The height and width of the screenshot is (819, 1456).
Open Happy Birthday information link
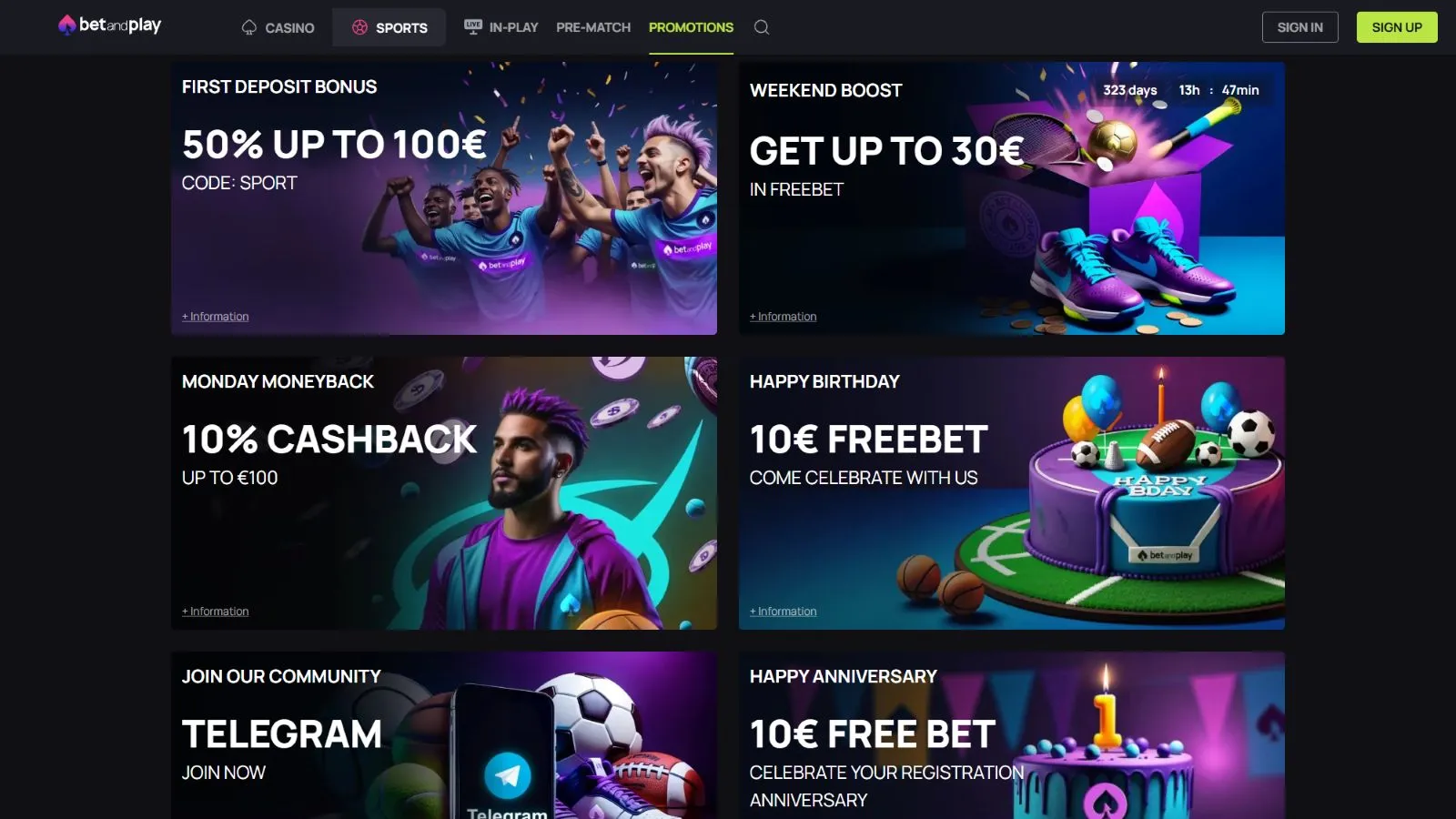coord(784,612)
